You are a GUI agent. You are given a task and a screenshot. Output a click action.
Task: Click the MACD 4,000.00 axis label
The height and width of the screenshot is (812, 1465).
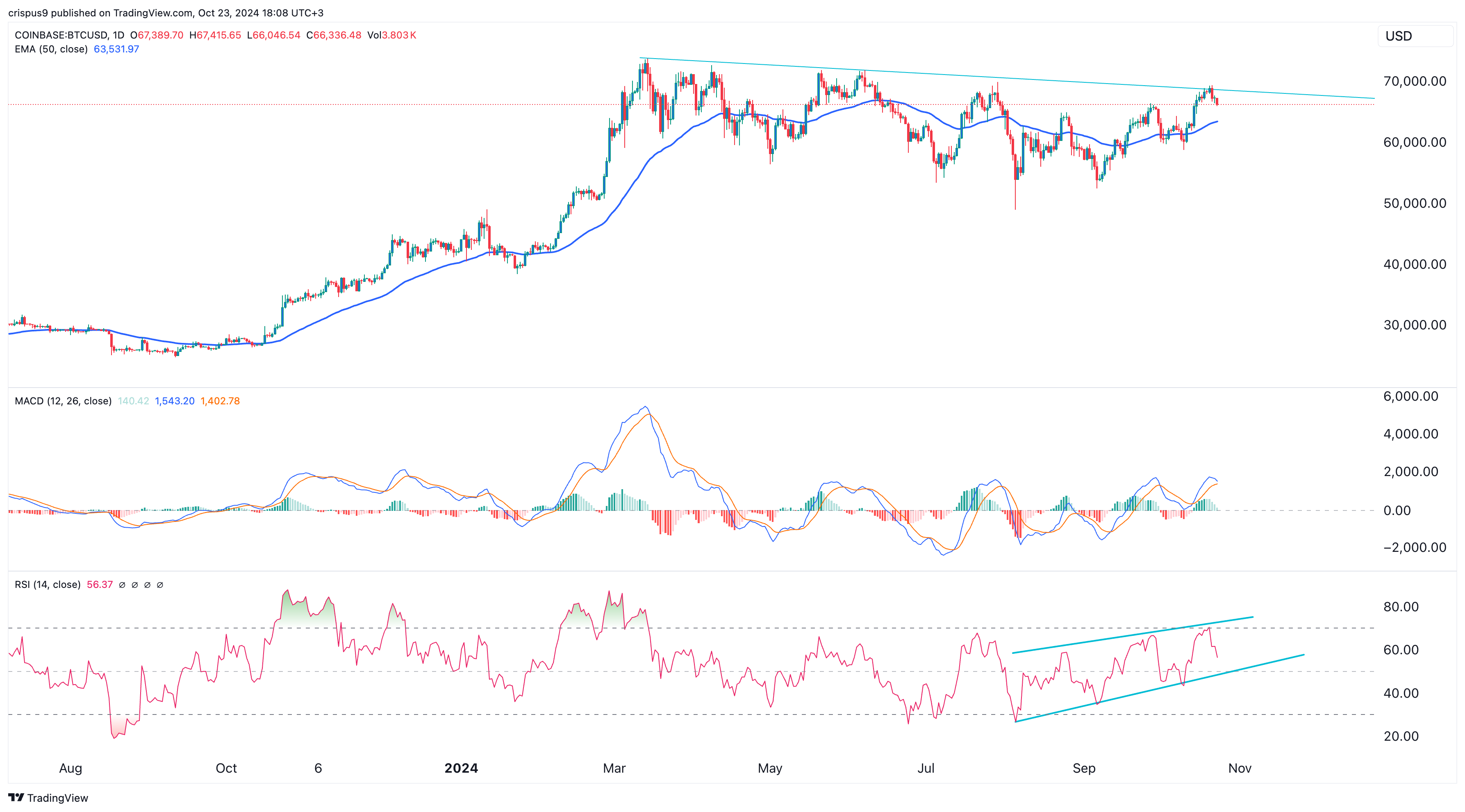(1411, 434)
